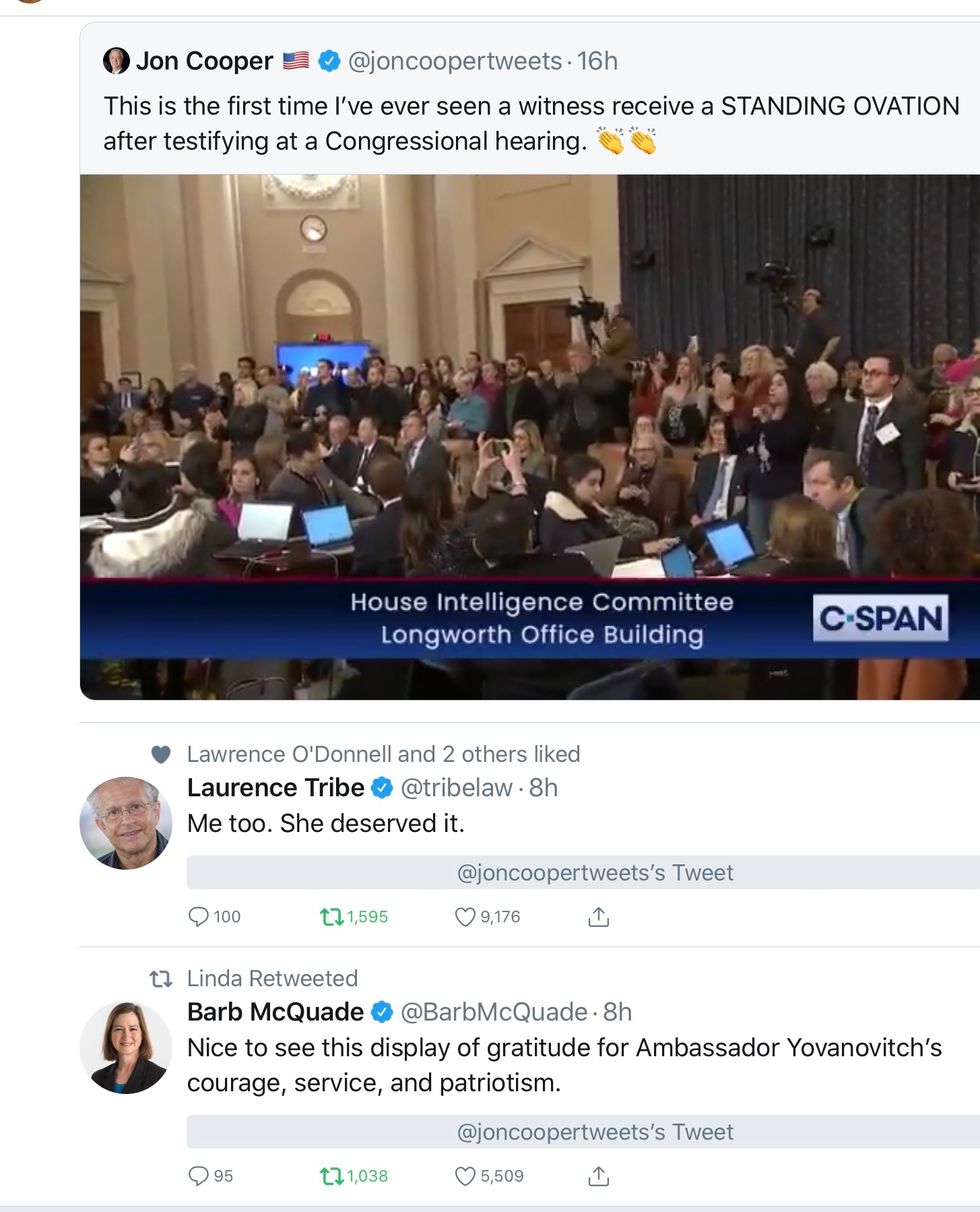Share Laurence Tribe's tweet
Screen dimensions: 980x1212
[598, 916]
